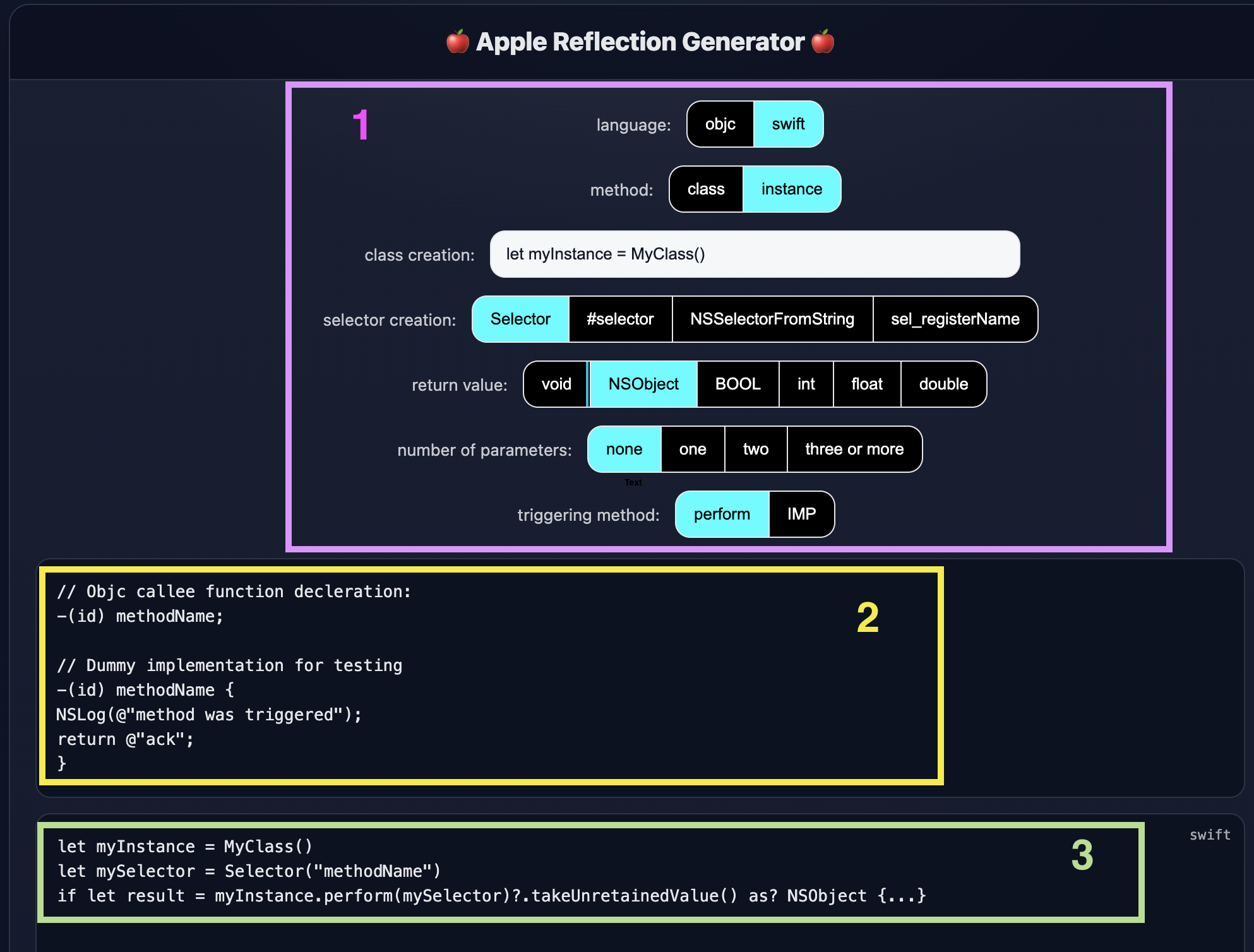Set the return value to float
This screenshot has height=952, width=1254.
tap(866, 384)
